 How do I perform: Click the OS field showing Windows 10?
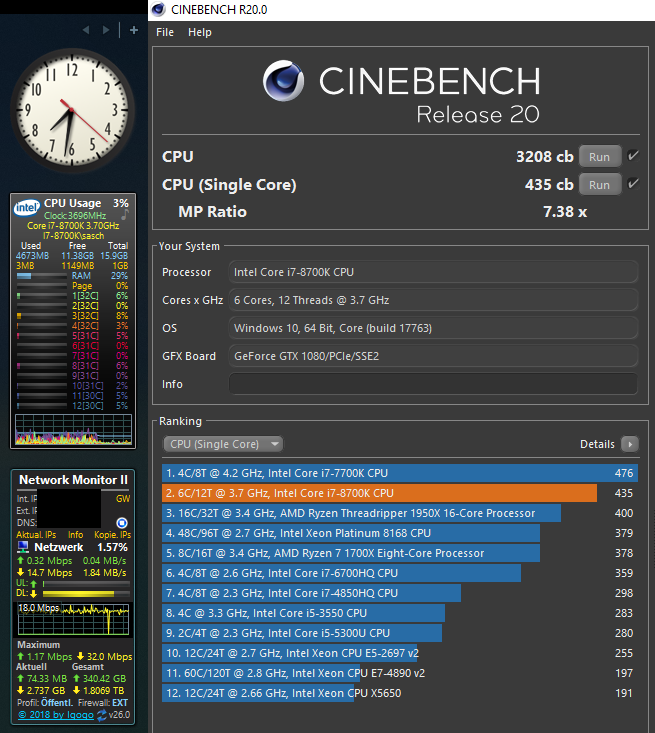(x=433, y=328)
